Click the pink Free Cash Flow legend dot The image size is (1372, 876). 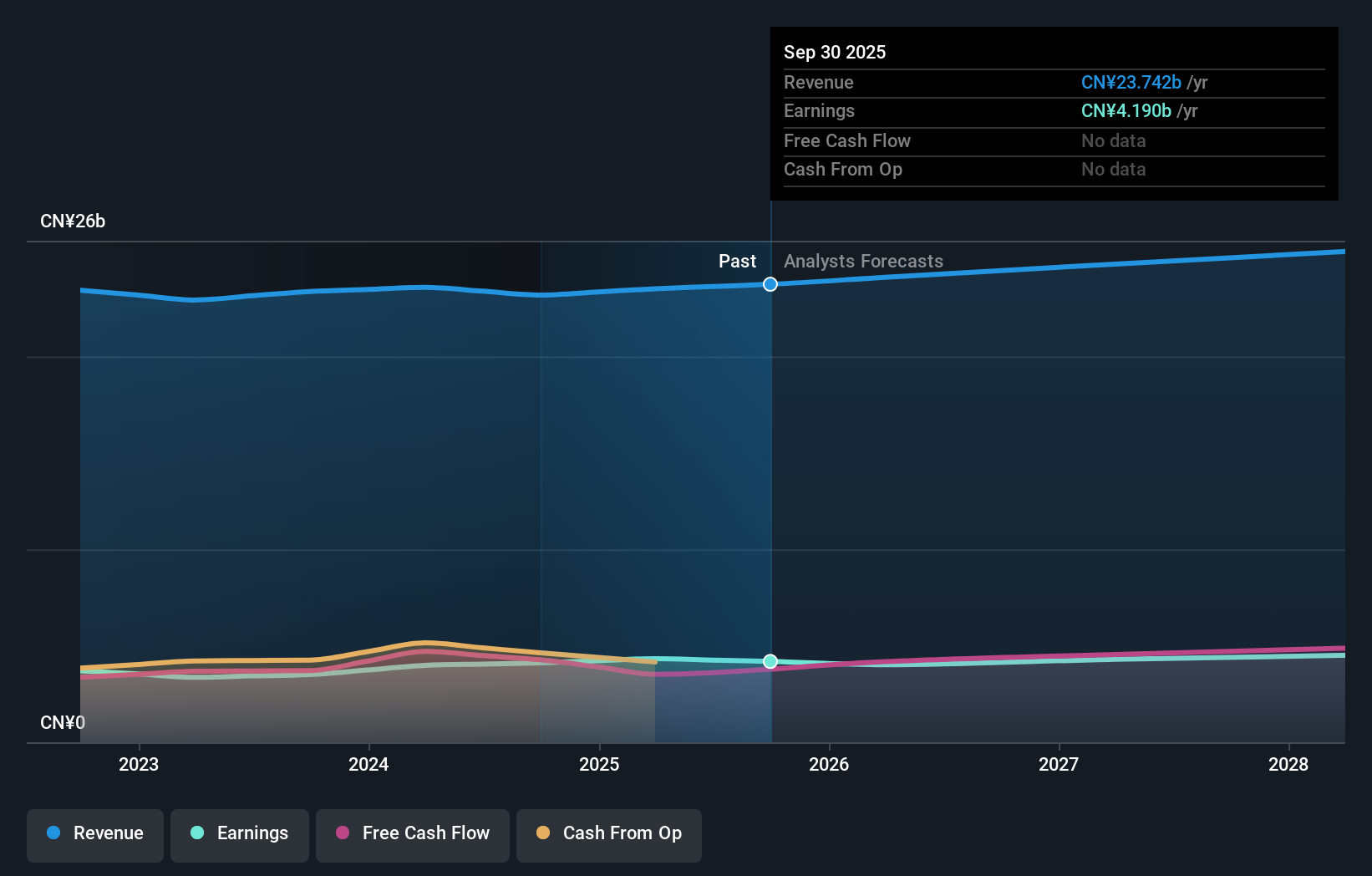coord(343,833)
